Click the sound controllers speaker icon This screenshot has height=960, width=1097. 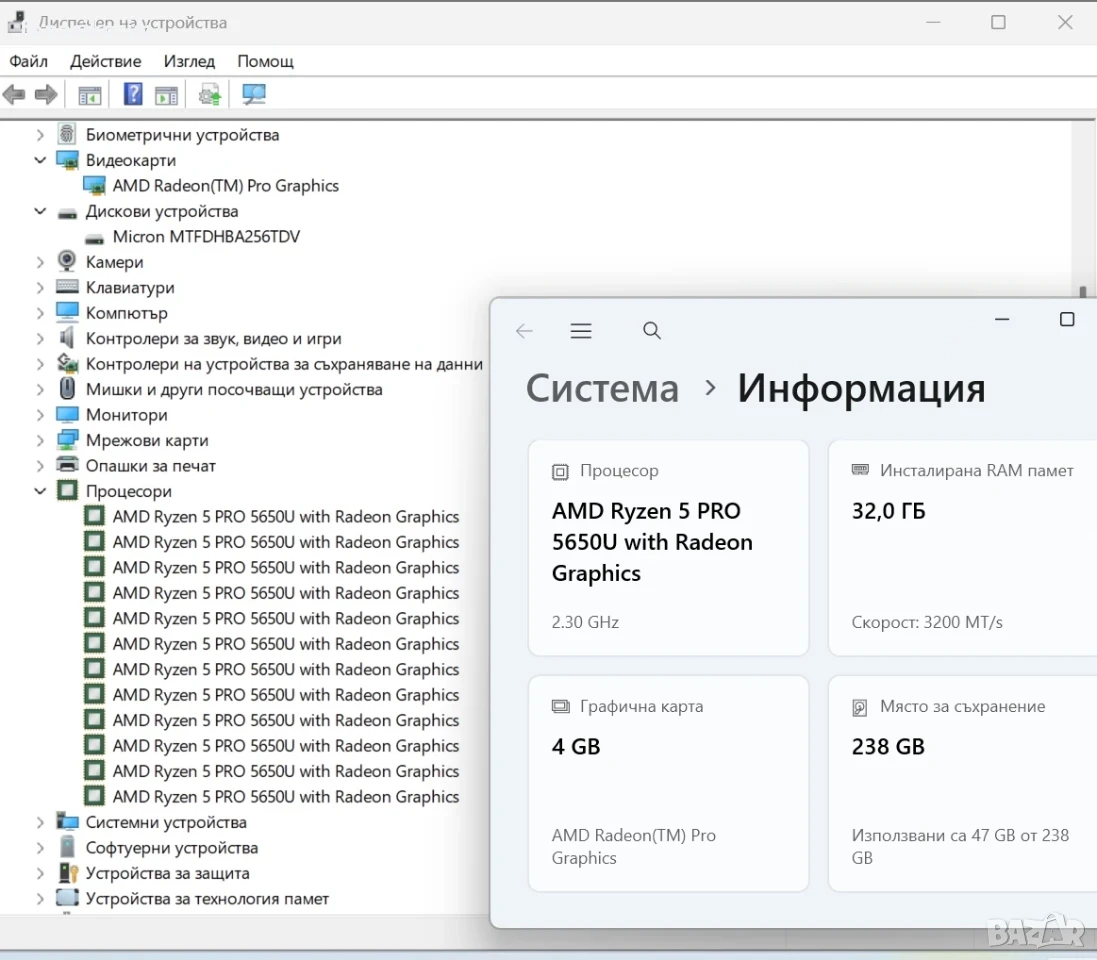[x=67, y=338]
